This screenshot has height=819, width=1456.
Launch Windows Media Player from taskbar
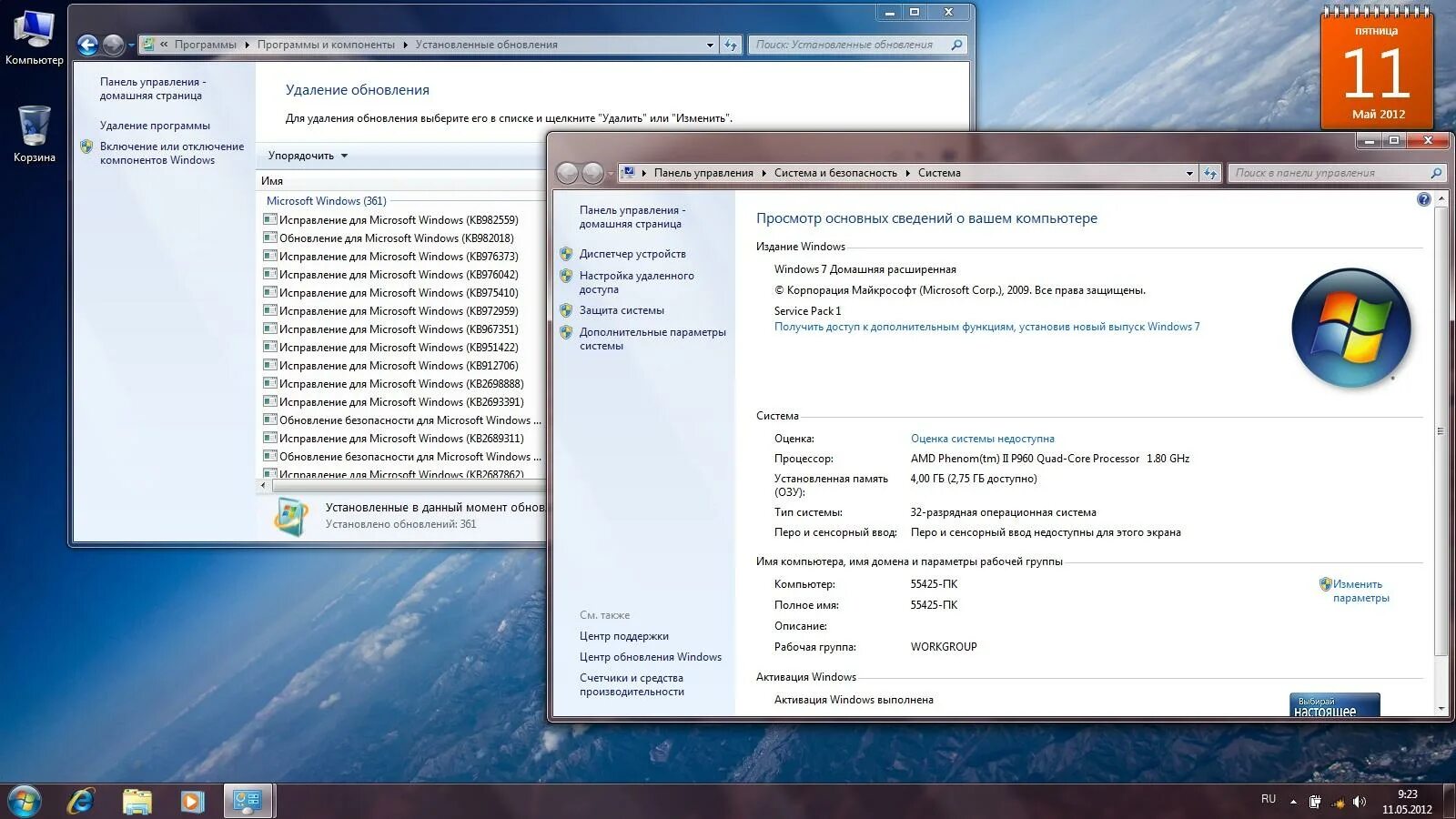[x=191, y=801]
